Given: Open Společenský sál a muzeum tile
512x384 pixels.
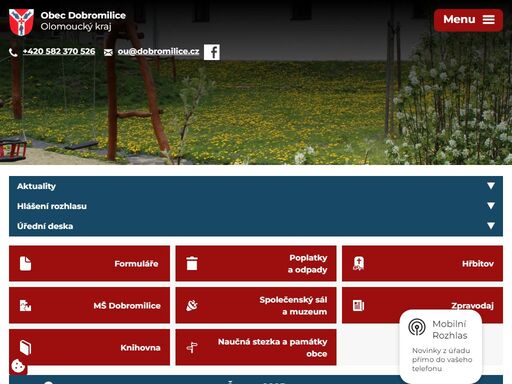Looking at the screenshot, I should [x=256, y=305].
